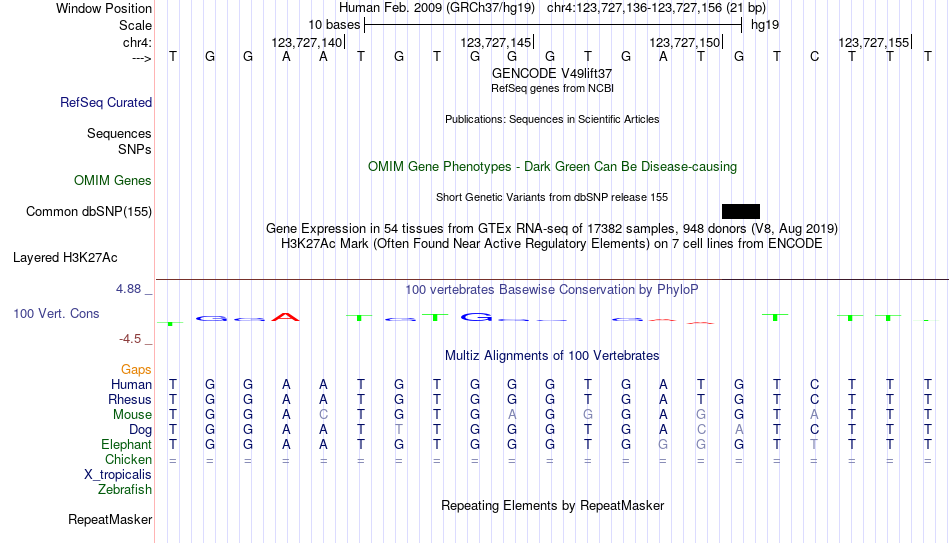Image resolution: width=950 pixels, height=543 pixels.
Task: Select the Human species row label
Action: 131,384
